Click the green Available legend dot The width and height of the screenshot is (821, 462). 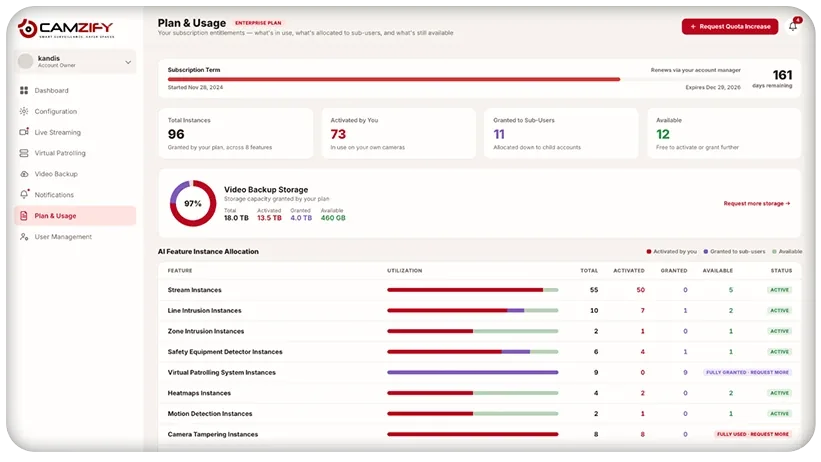pos(774,252)
